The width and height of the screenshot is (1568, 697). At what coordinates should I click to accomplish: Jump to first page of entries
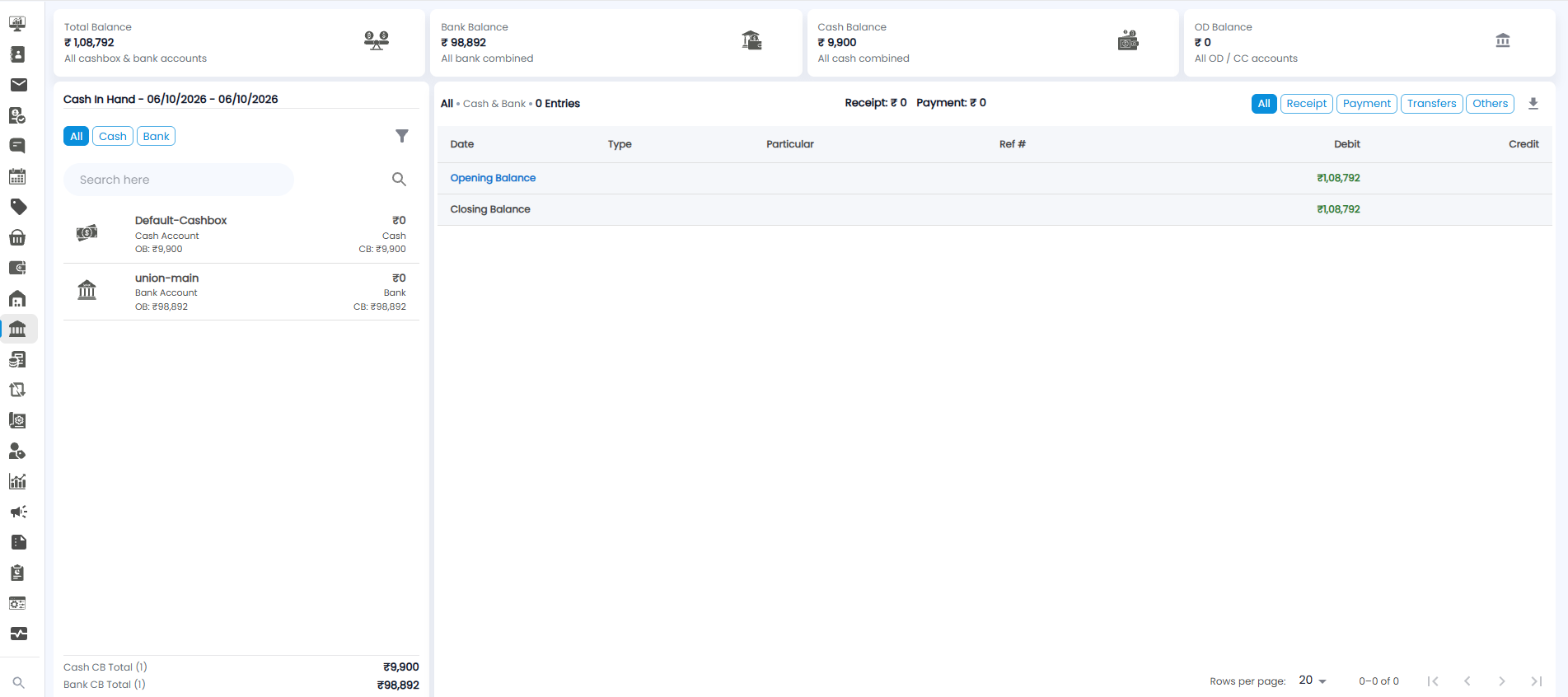[x=1433, y=681]
